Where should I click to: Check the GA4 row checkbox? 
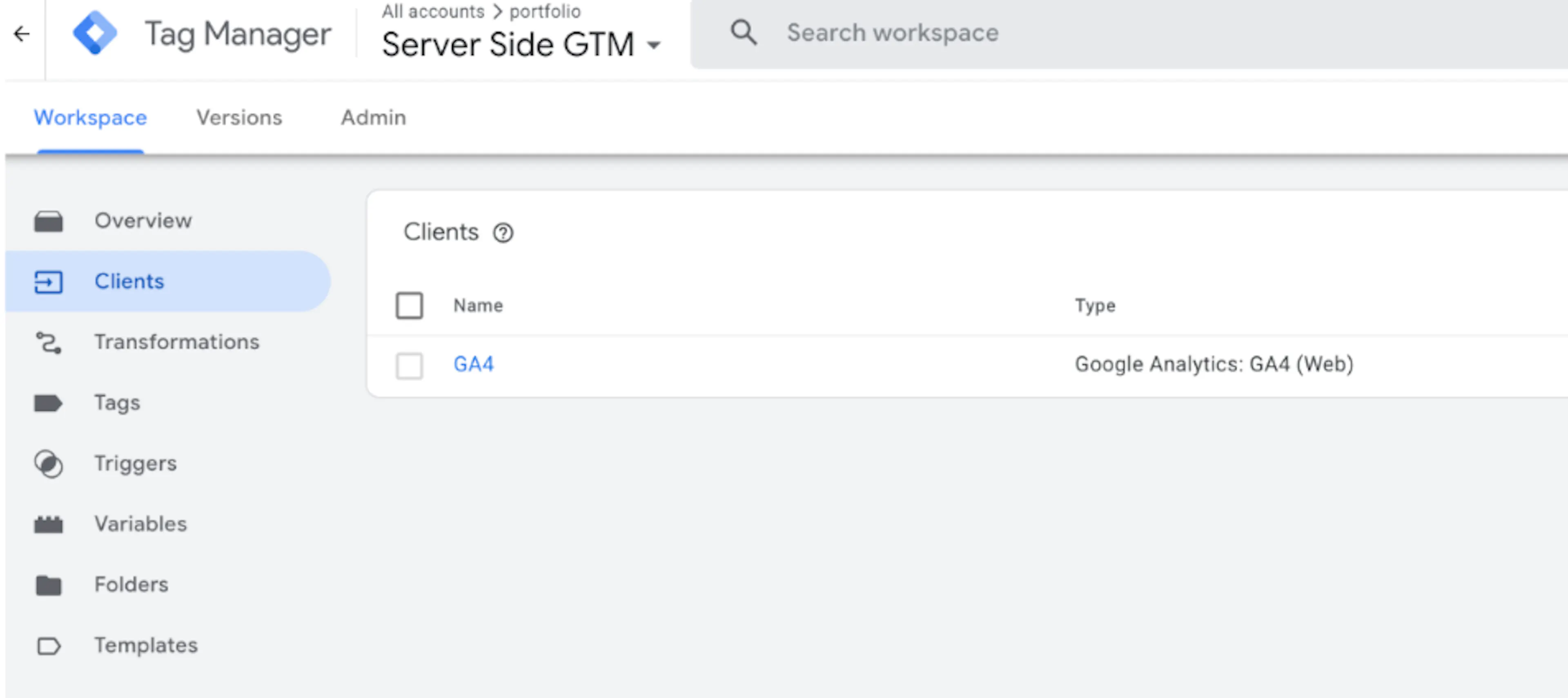pyautogui.click(x=409, y=366)
